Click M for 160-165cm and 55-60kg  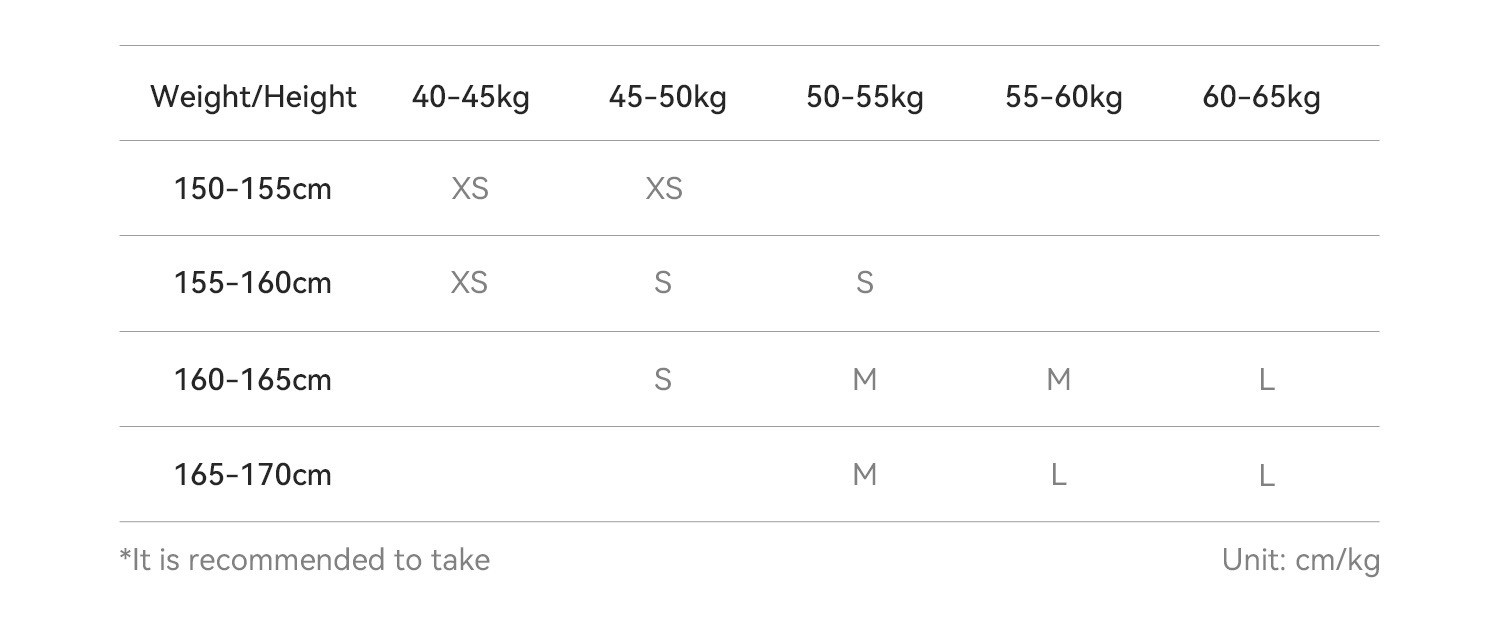pyautogui.click(x=1059, y=379)
